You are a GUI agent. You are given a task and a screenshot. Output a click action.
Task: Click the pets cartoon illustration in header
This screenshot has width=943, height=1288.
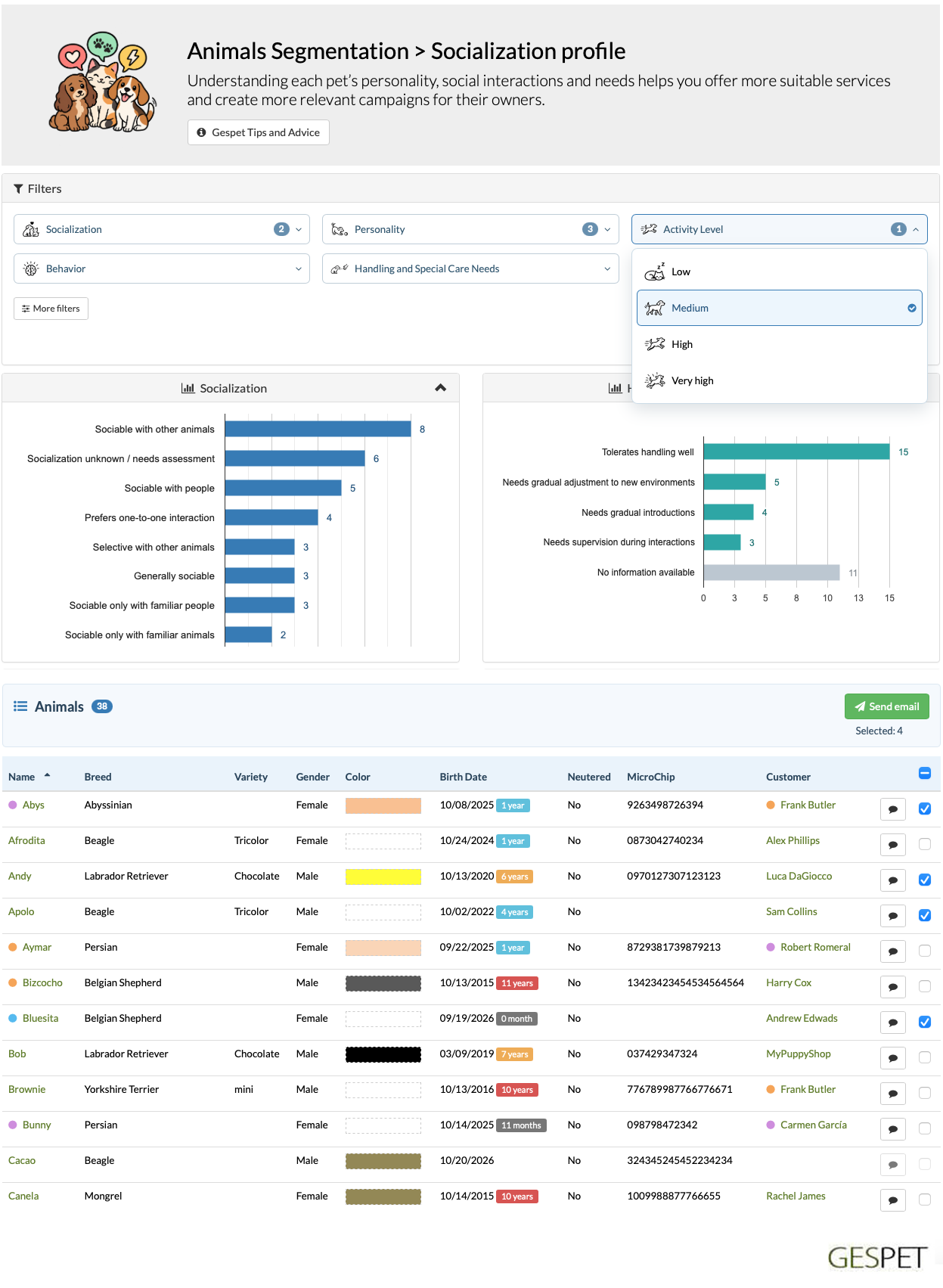point(102,82)
